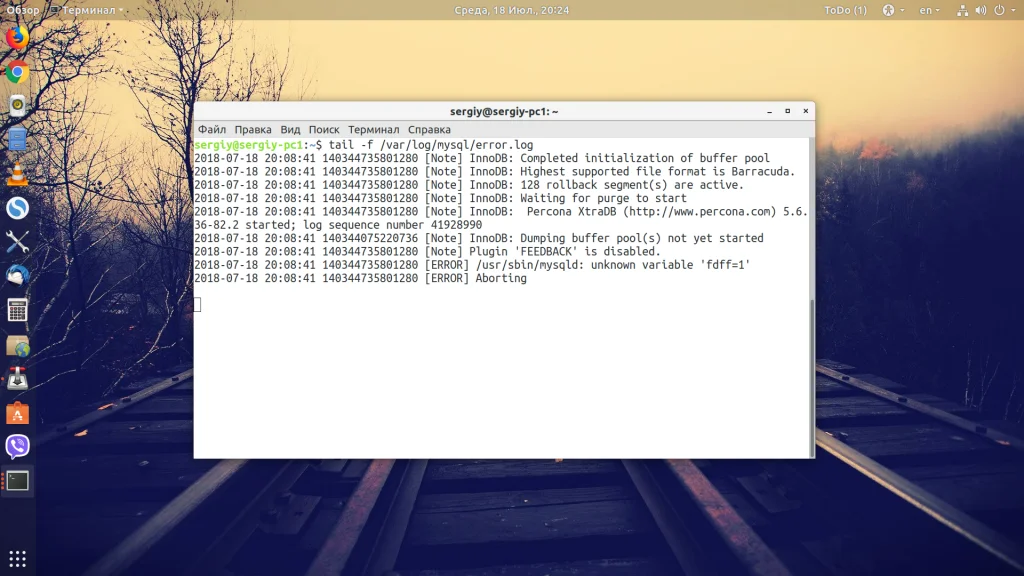Viewport: 1024px width, 576px height.
Task: Launch Google Chrome from the dock
Action: [17, 72]
